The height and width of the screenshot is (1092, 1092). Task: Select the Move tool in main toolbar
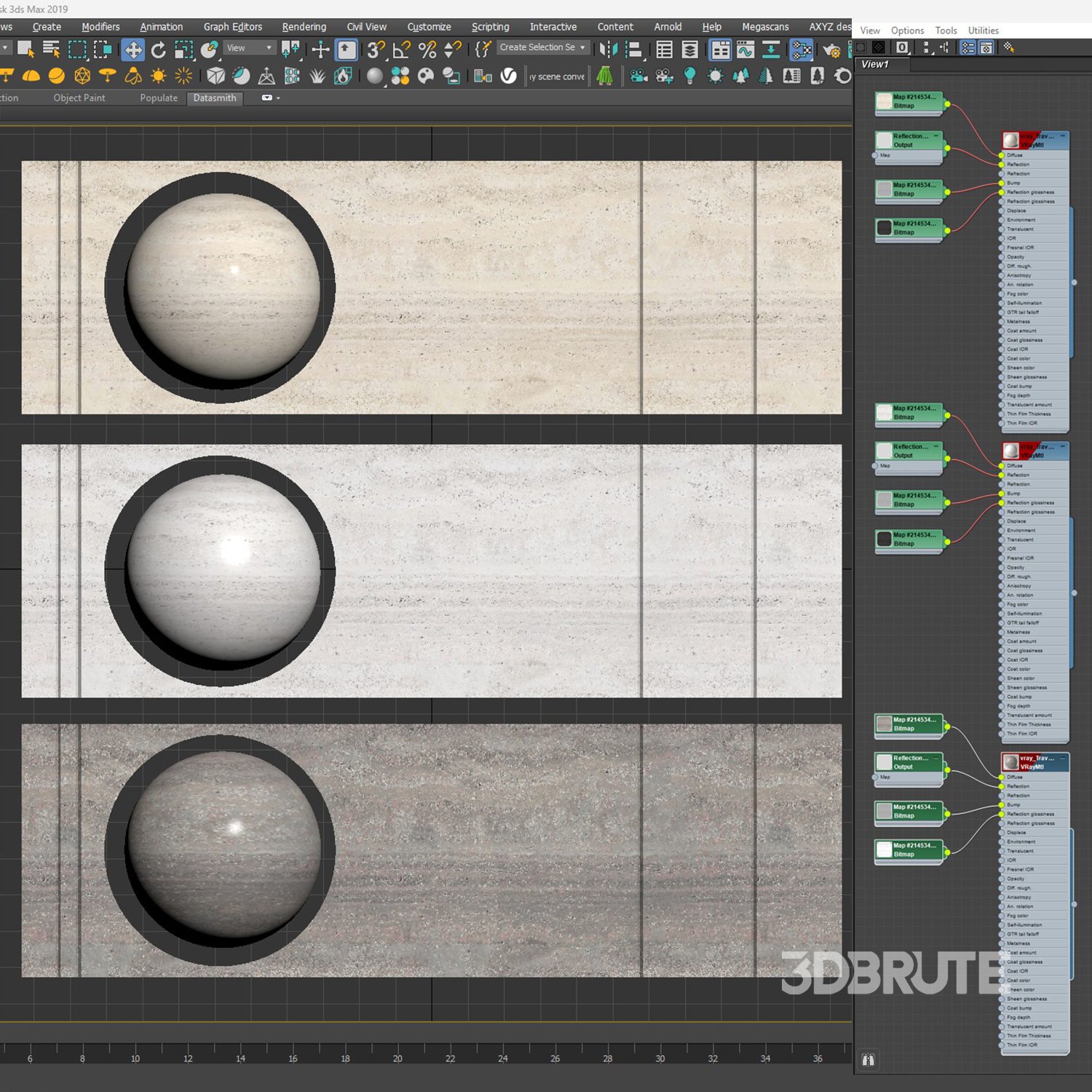click(133, 50)
